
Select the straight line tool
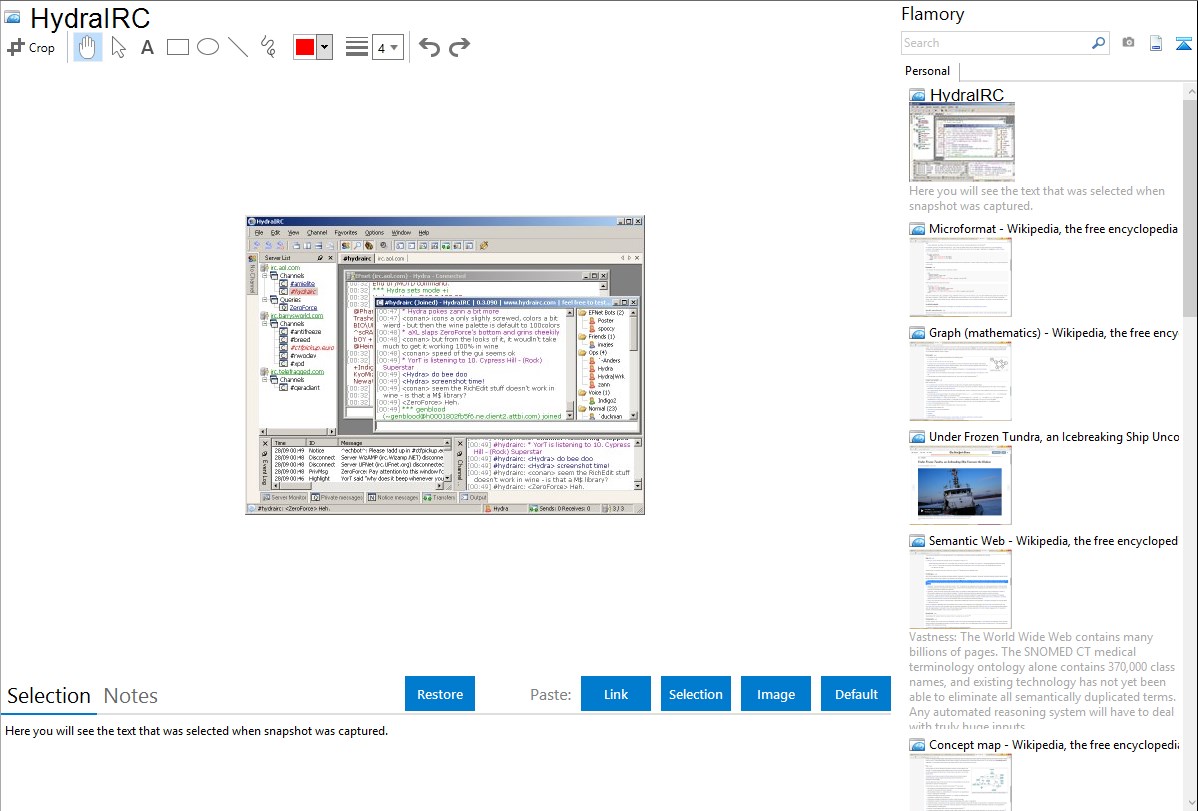click(x=238, y=47)
